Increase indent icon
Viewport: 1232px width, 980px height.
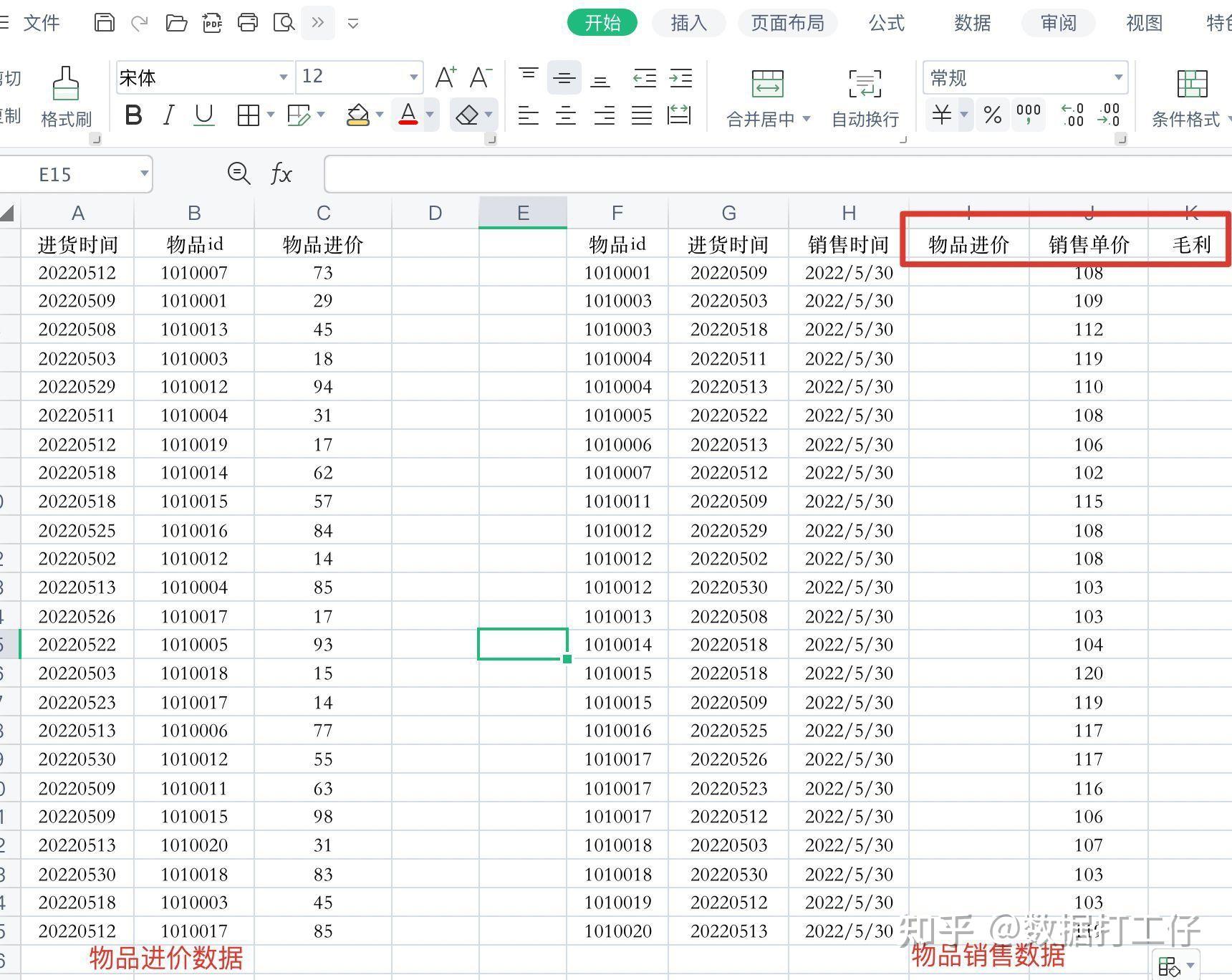(680, 77)
